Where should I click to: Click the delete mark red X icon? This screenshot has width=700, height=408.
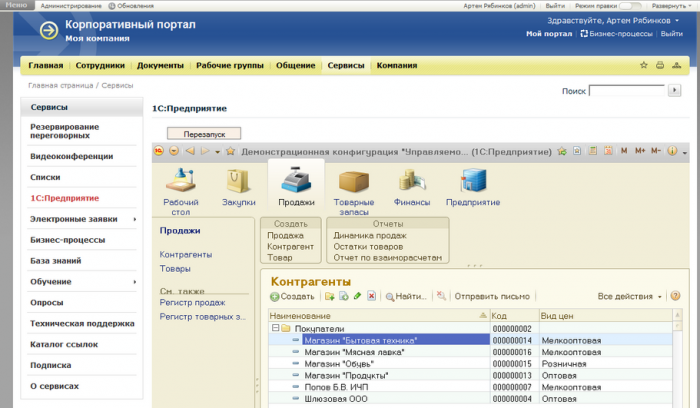point(371,296)
